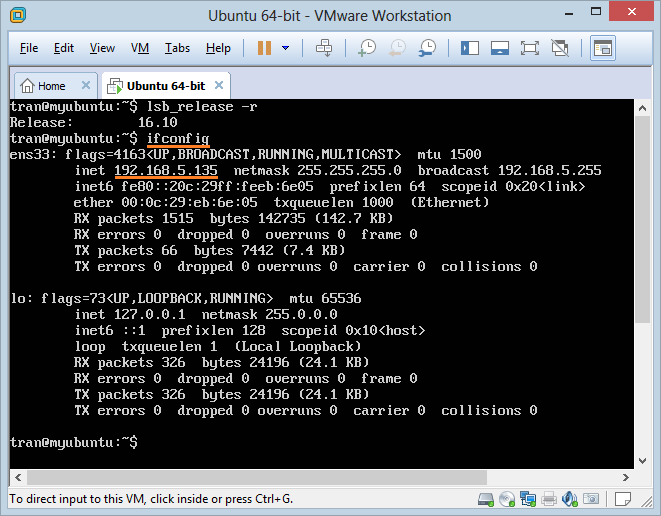Click the CD/DVD drive status icon

pyautogui.click(x=507, y=499)
